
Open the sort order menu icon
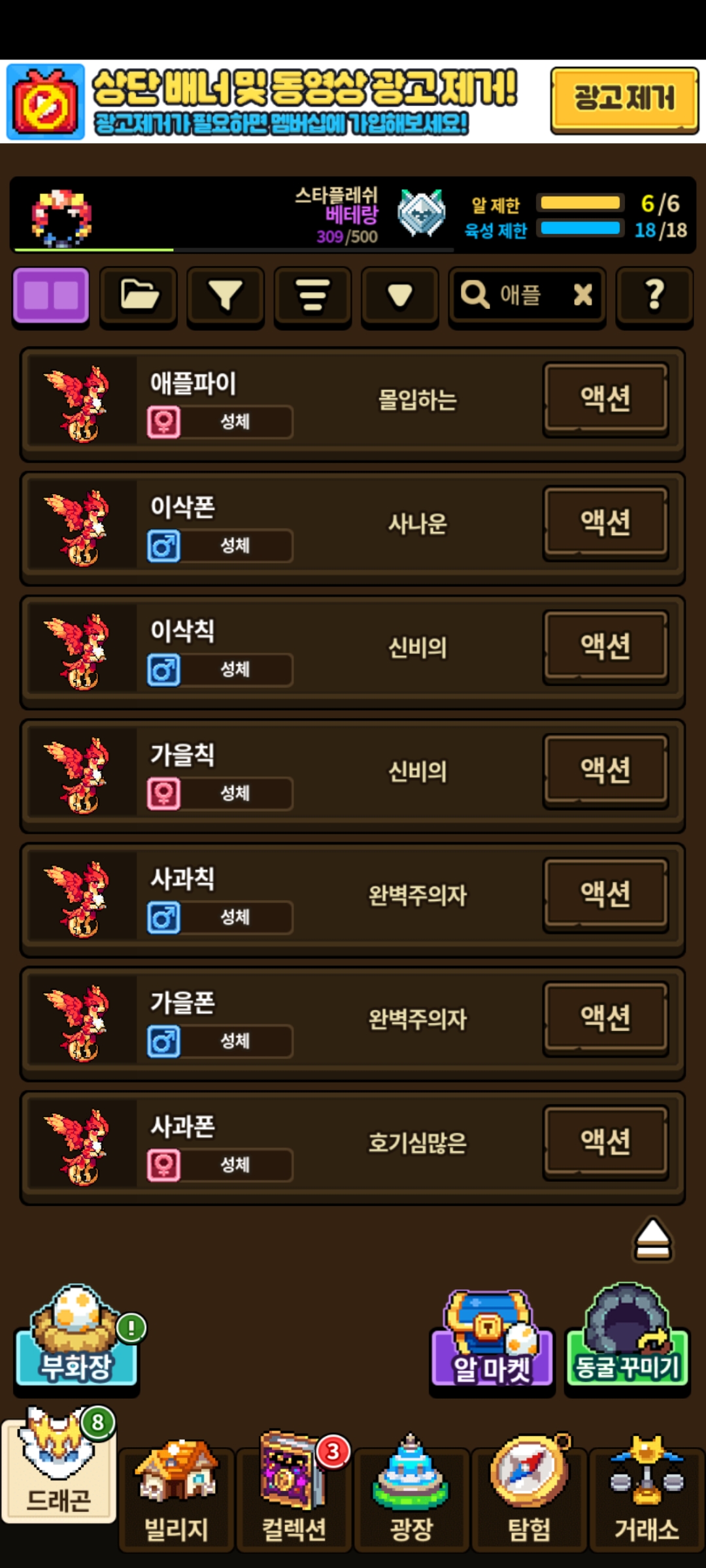[x=312, y=296]
